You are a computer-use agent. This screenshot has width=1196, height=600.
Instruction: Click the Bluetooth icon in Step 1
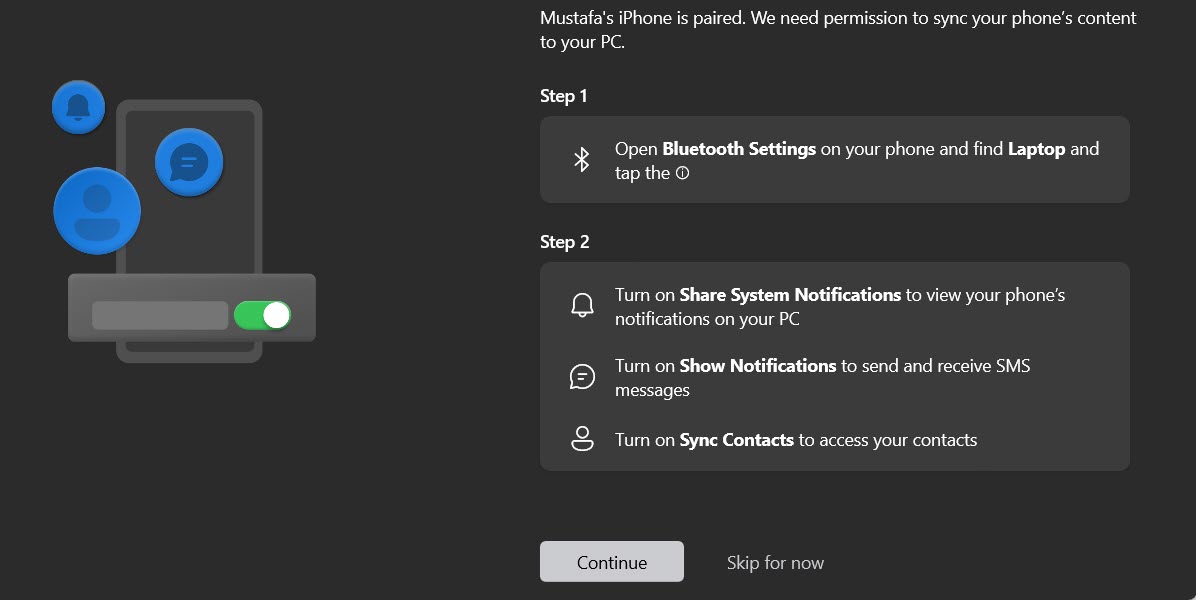[x=581, y=158]
